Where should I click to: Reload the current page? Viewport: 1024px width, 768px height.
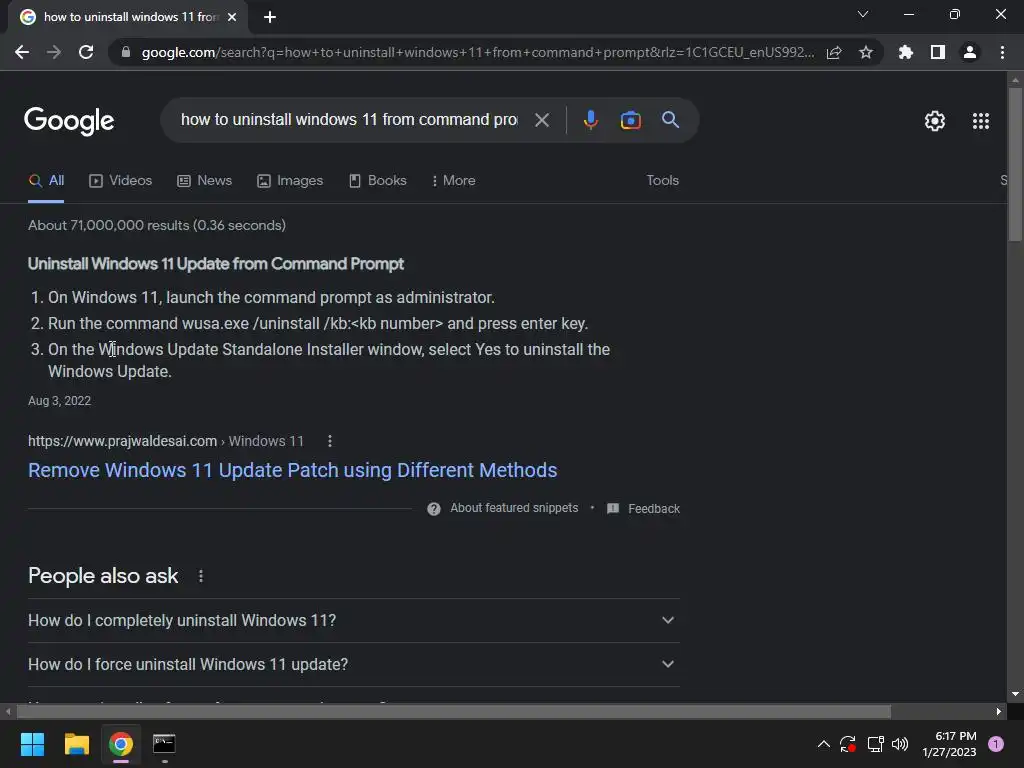click(x=86, y=52)
